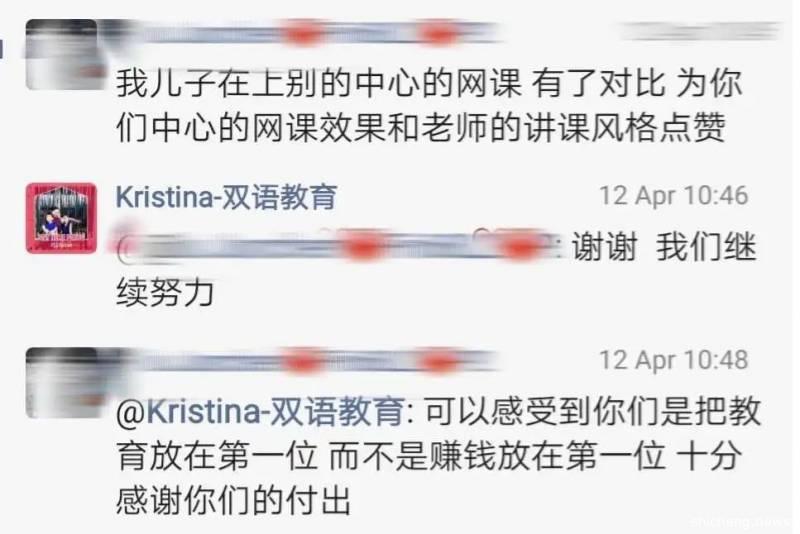Viewport: 800px width, 534px height.
Task: Select the 12 Apr 10:48 timestamp
Action: [x=673, y=360]
